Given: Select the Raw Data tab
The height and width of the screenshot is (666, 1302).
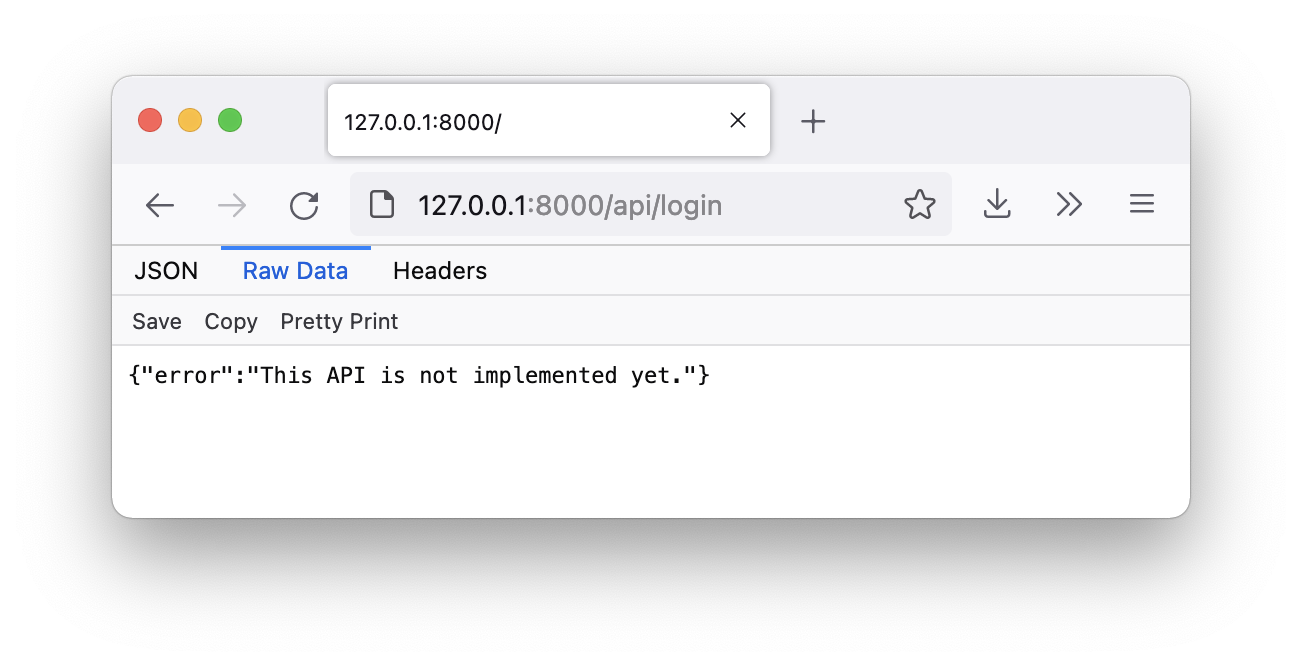Looking at the screenshot, I should pos(295,271).
